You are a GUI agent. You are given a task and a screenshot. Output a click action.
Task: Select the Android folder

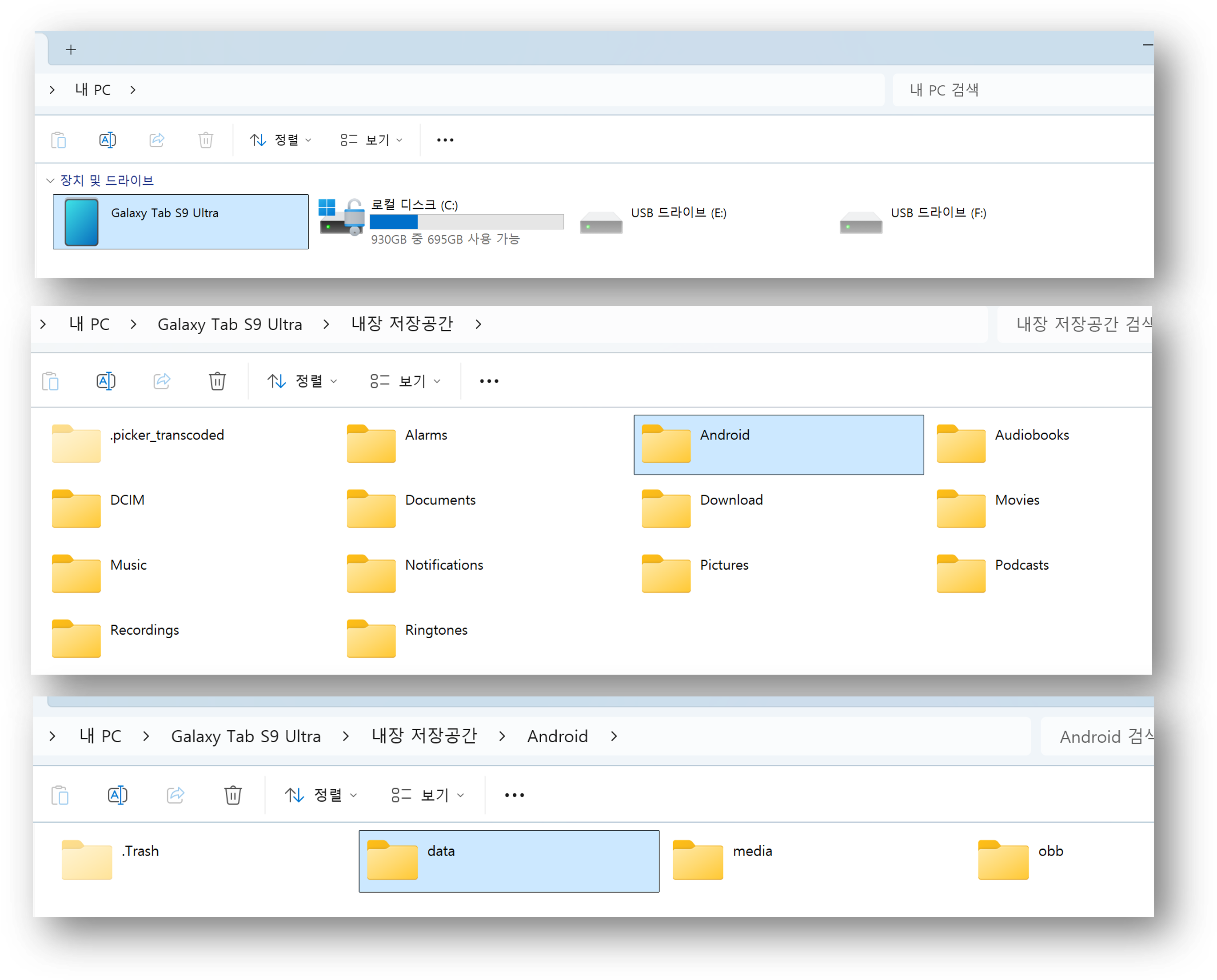pyautogui.click(x=779, y=445)
